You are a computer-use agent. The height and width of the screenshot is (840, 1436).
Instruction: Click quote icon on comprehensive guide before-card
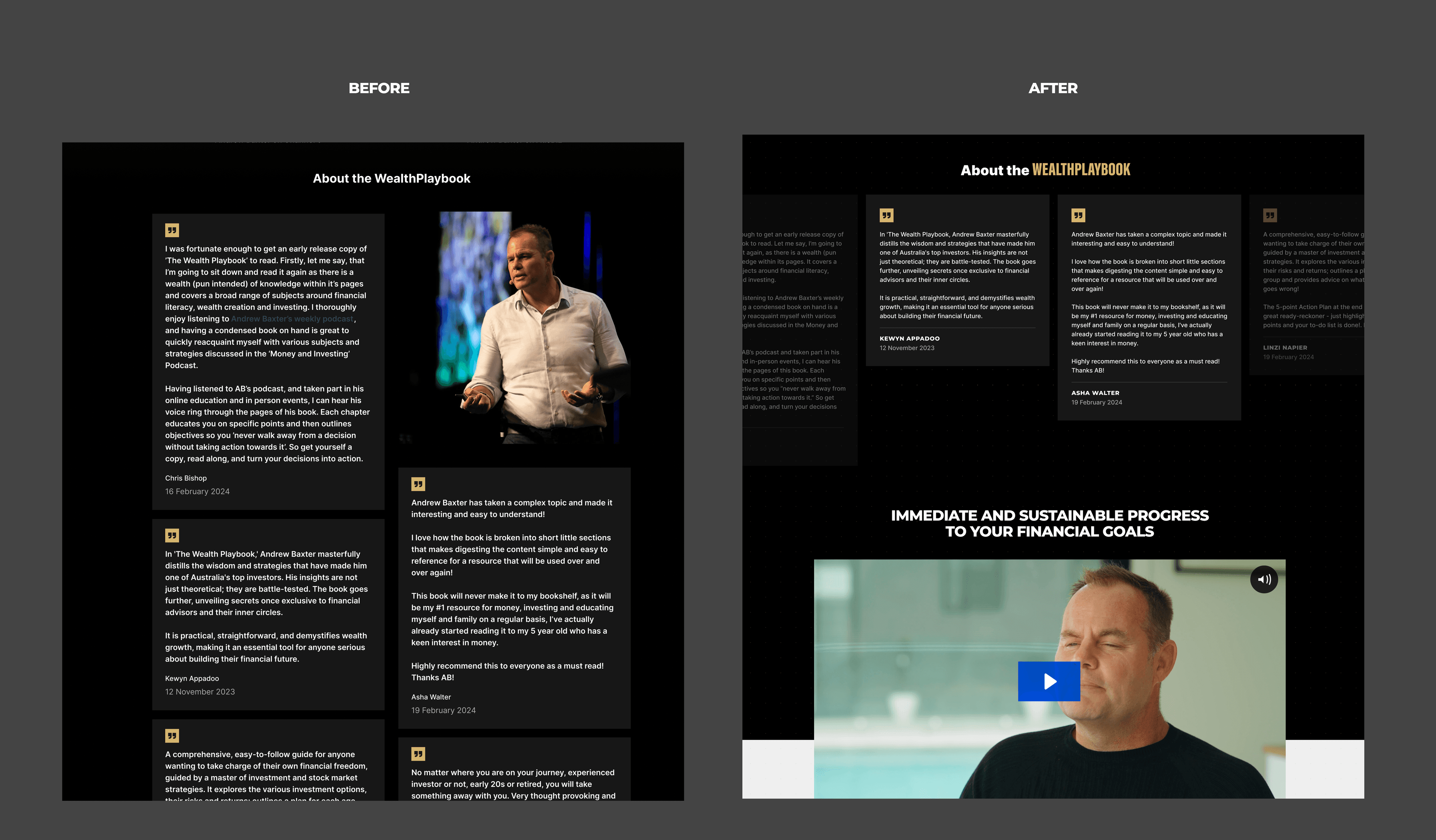pos(172,735)
